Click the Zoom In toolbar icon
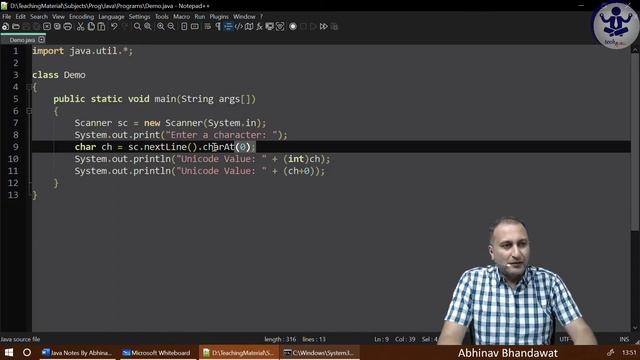The height and width of the screenshot is (360, 640). (161, 27)
